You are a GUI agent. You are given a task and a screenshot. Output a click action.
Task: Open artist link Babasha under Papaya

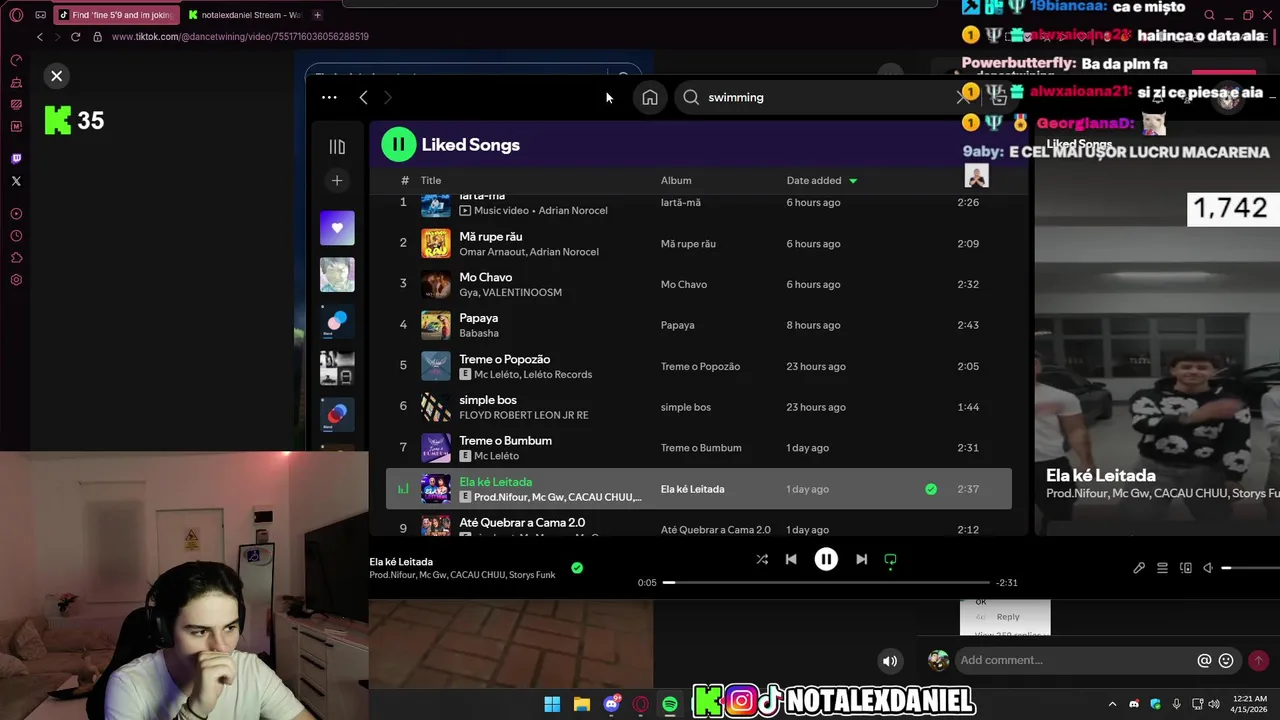pos(479,333)
